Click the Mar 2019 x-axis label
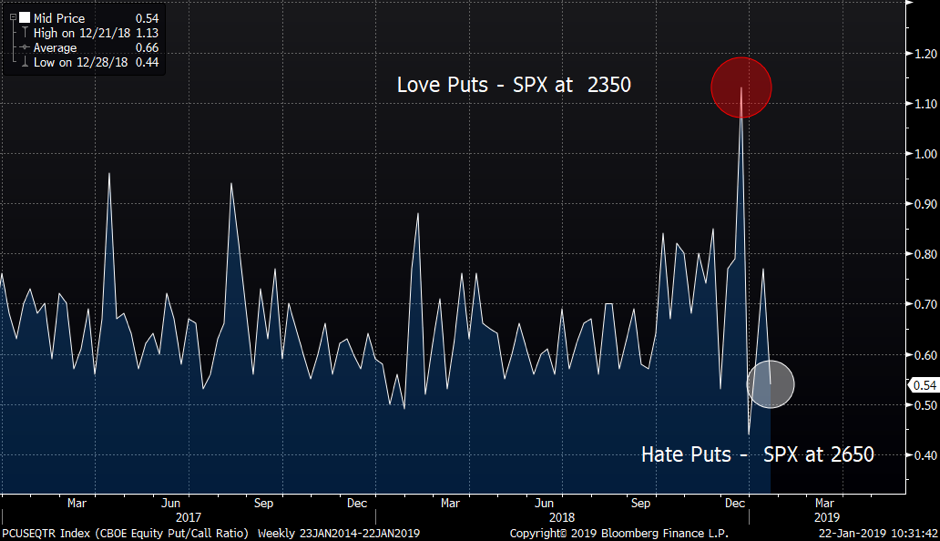Image resolution: width=940 pixels, height=541 pixels. [x=824, y=503]
